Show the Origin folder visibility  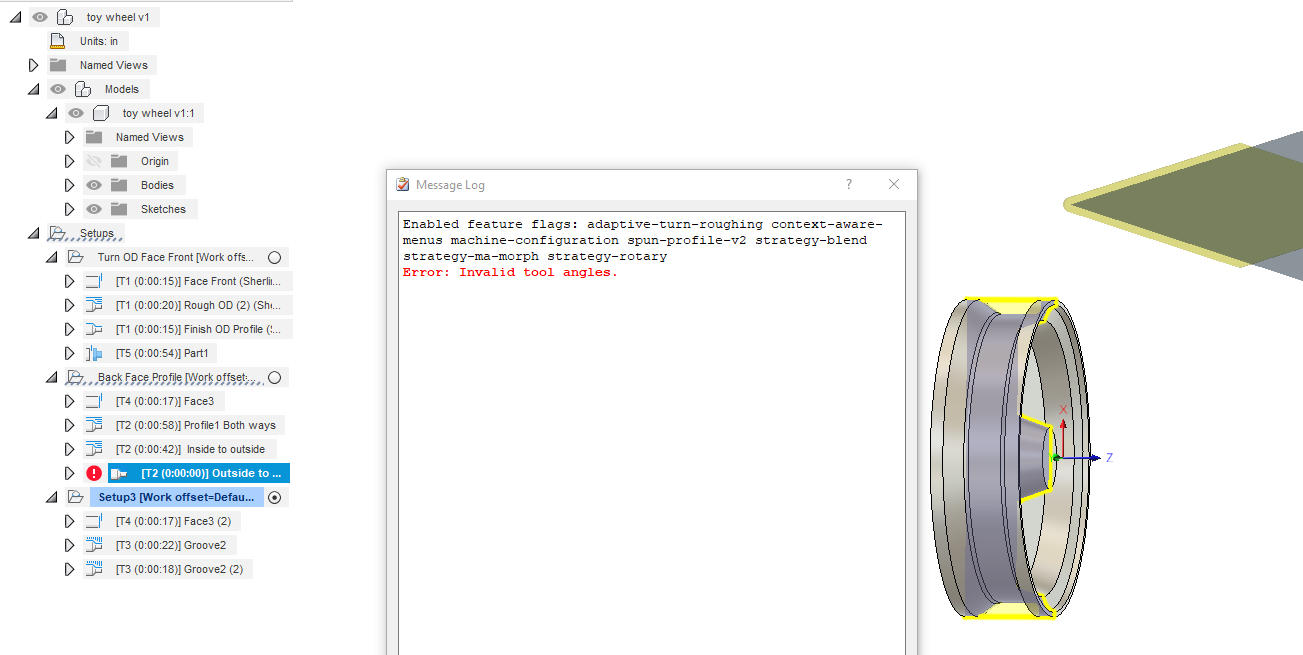click(x=94, y=160)
